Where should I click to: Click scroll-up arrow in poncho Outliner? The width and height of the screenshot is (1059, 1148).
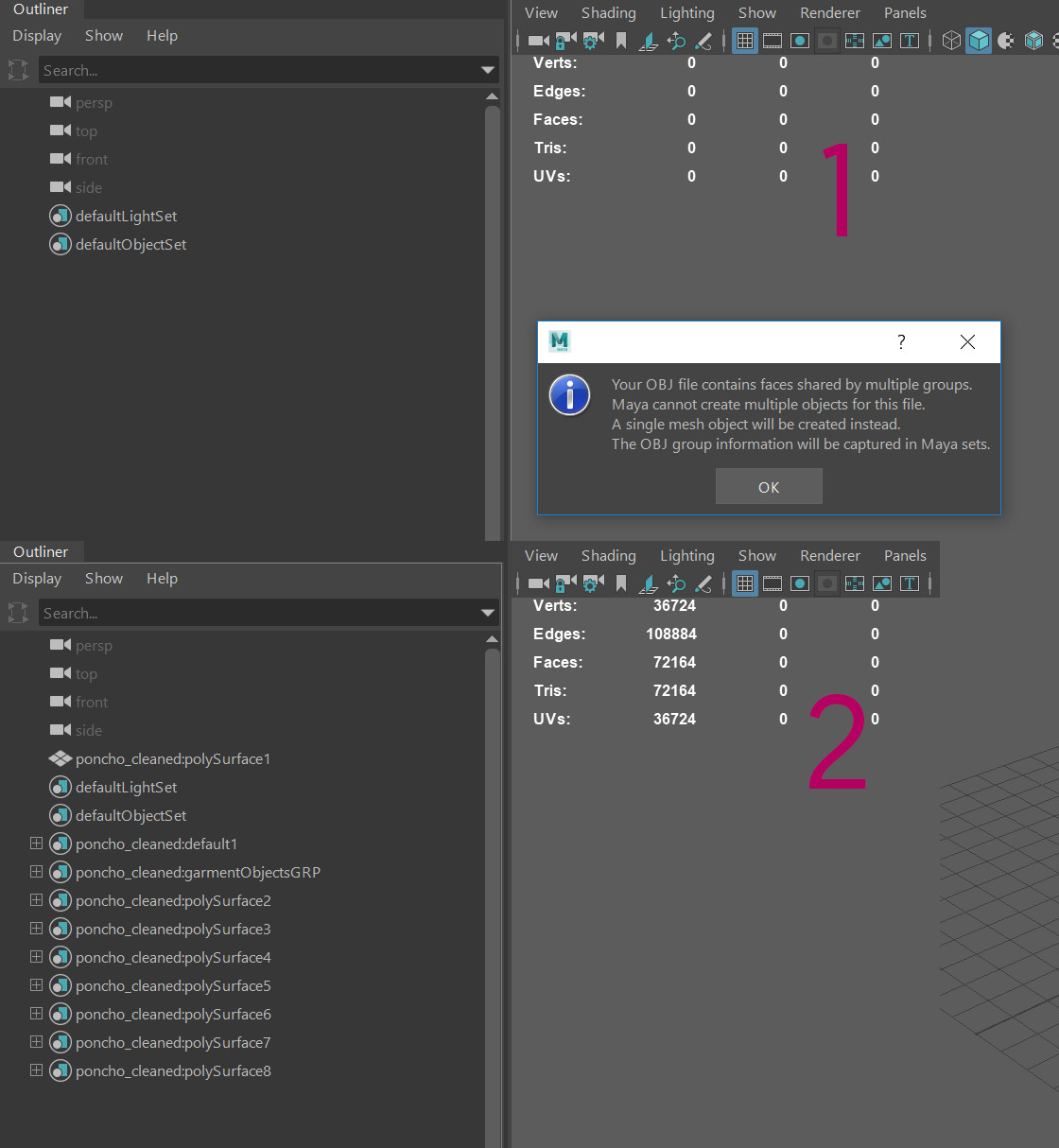click(492, 639)
